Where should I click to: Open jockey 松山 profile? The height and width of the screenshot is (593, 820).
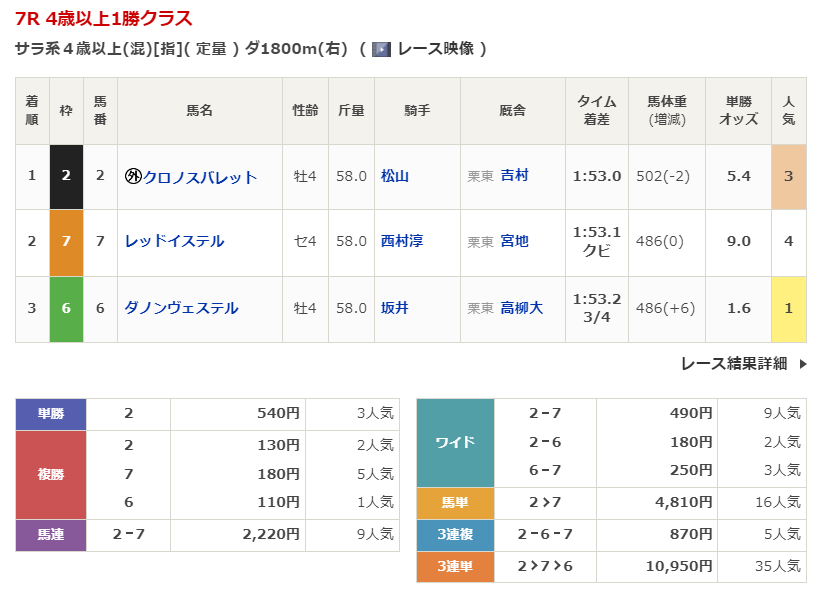coord(395,176)
